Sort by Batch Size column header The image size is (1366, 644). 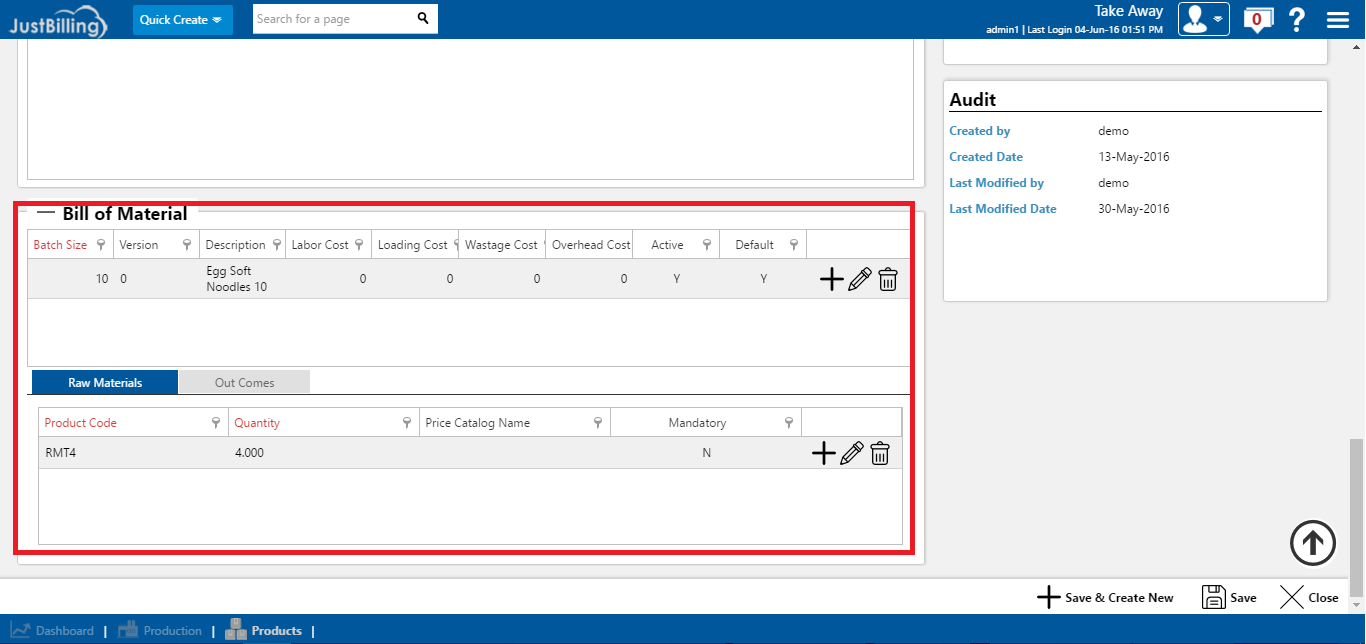(60, 245)
